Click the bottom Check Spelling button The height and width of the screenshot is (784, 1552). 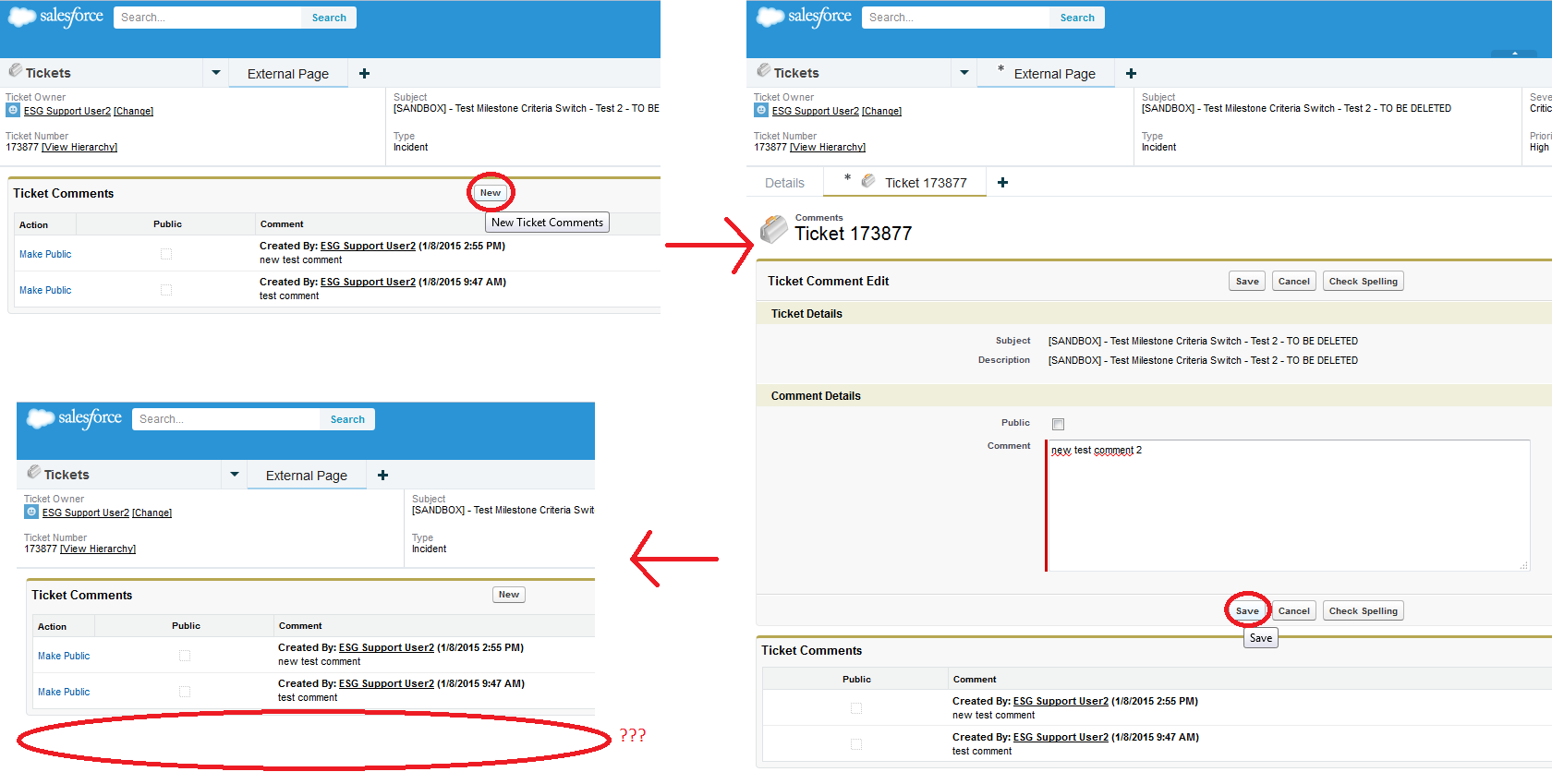click(1364, 611)
